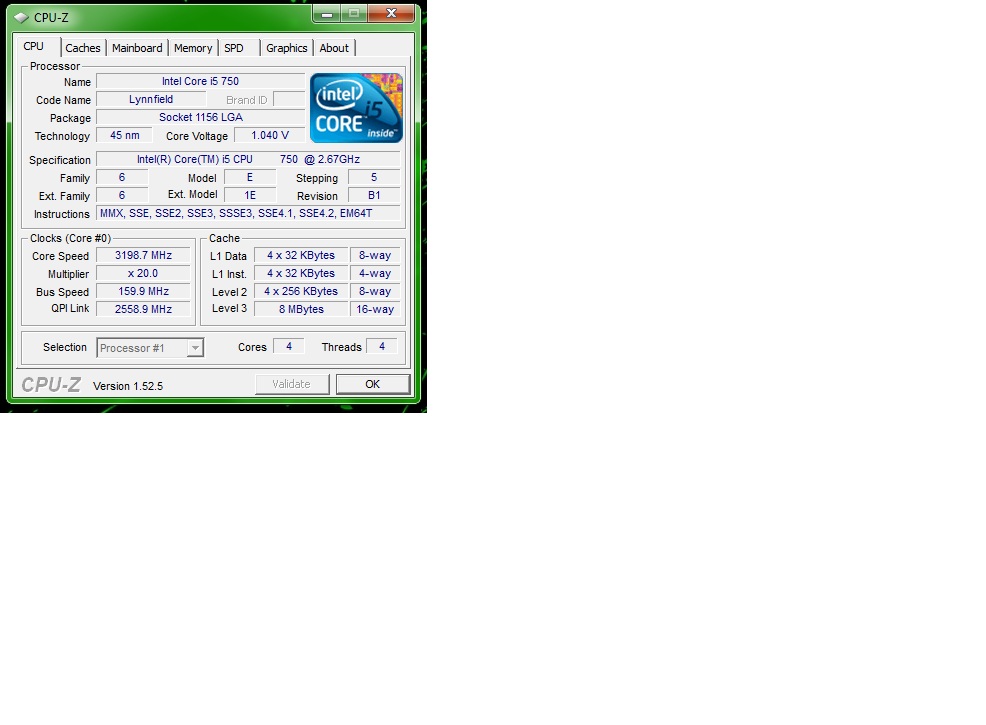Click the Multiplier value 'x 20.0'
The height and width of the screenshot is (725, 986).
pos(143,274)
